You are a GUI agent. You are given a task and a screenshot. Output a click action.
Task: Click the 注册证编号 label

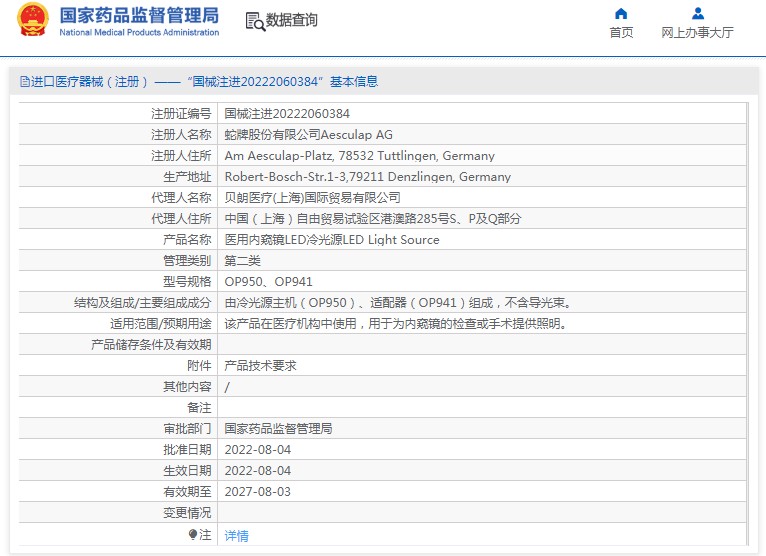pos(181,113)
